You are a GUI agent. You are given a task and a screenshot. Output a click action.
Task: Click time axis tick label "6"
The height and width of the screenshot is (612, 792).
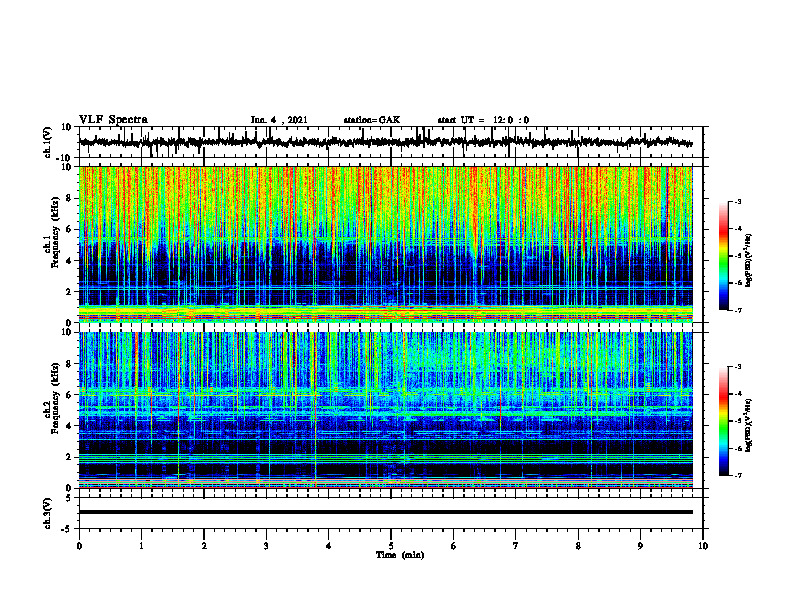coord(453,546)
